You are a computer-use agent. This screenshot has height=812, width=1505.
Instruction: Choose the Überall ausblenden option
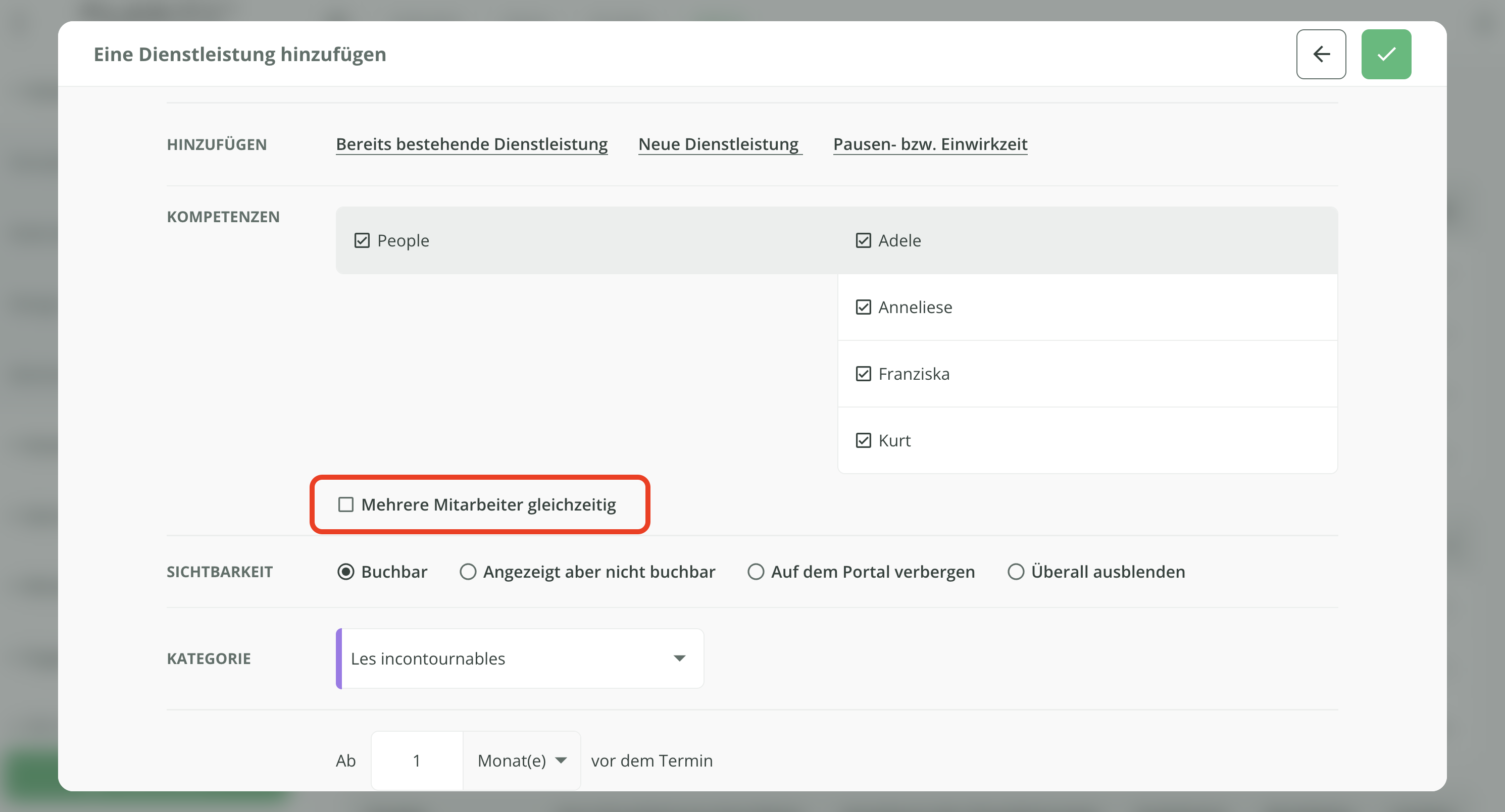1016,571
